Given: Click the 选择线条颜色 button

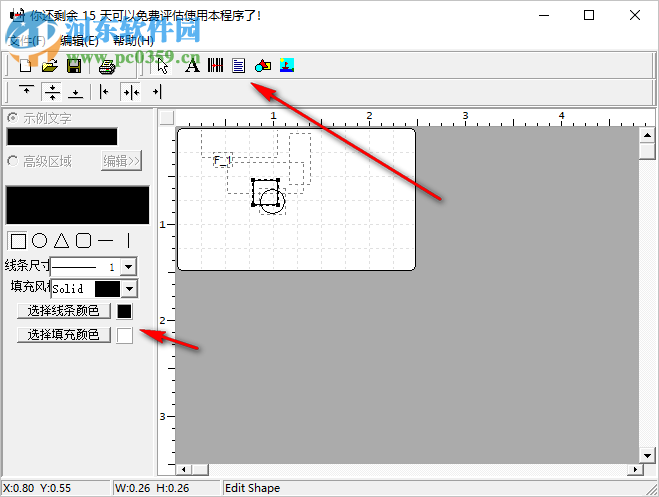Looking at the screenshot, I should [x=64, y=311].
